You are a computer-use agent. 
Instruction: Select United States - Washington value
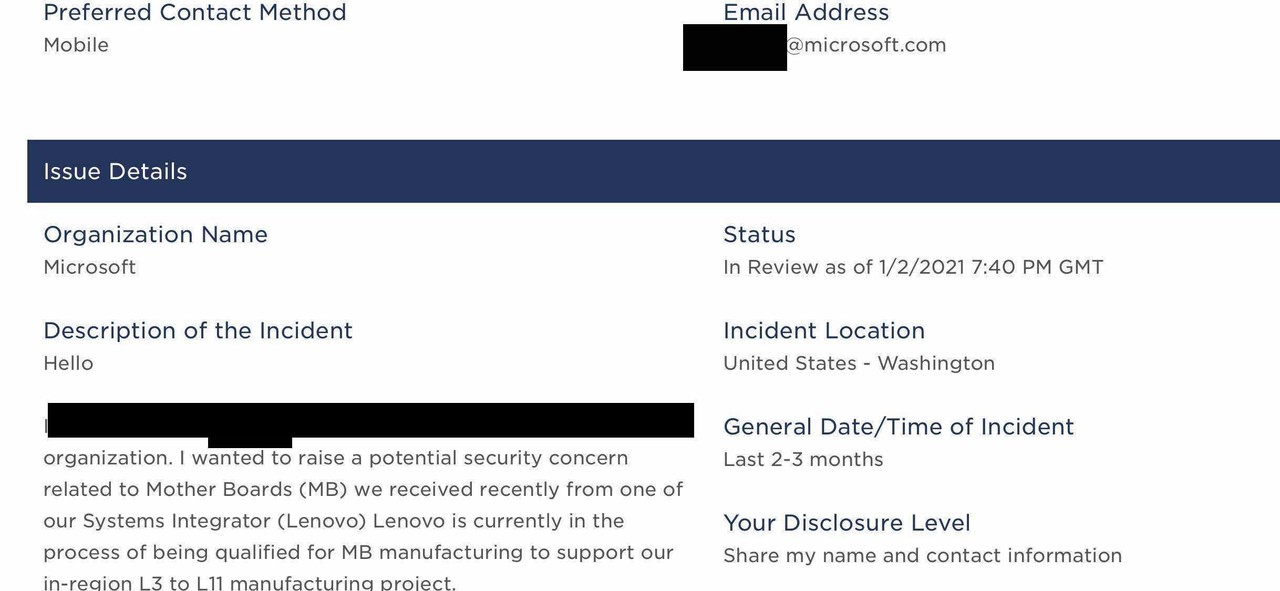[x=859, y=363]
